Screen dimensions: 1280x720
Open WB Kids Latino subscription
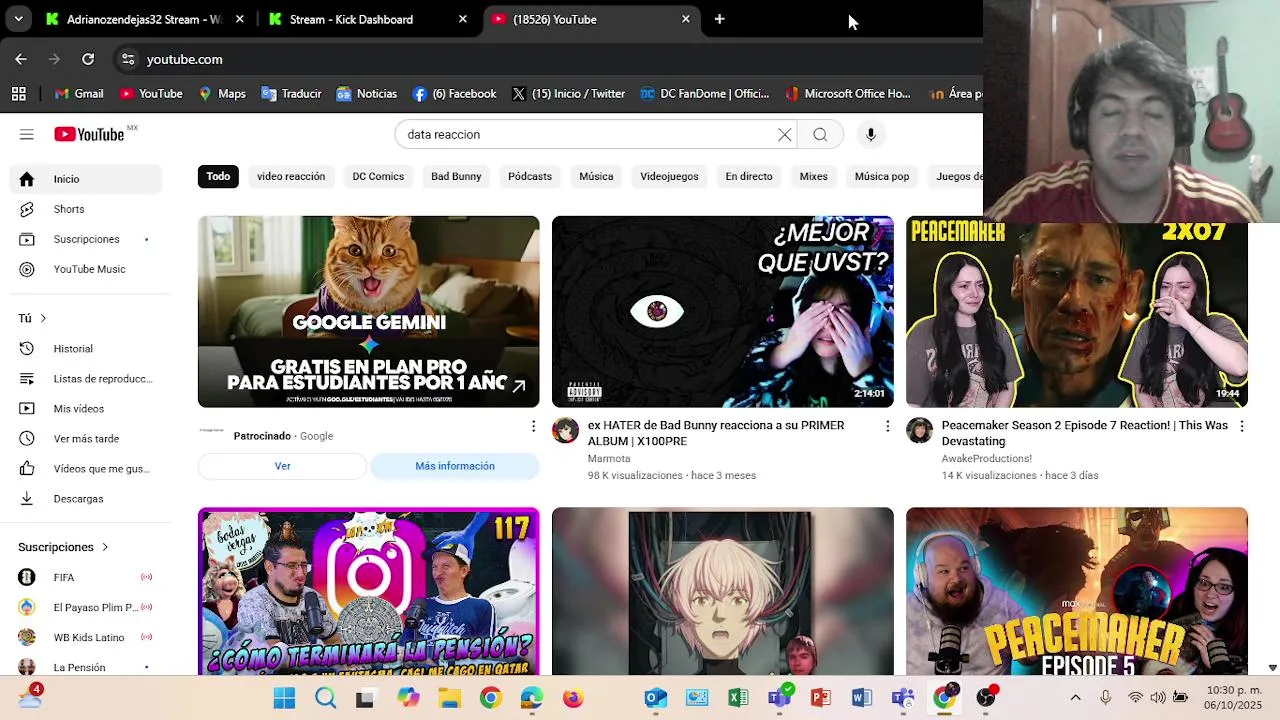(x=85, y=637)
